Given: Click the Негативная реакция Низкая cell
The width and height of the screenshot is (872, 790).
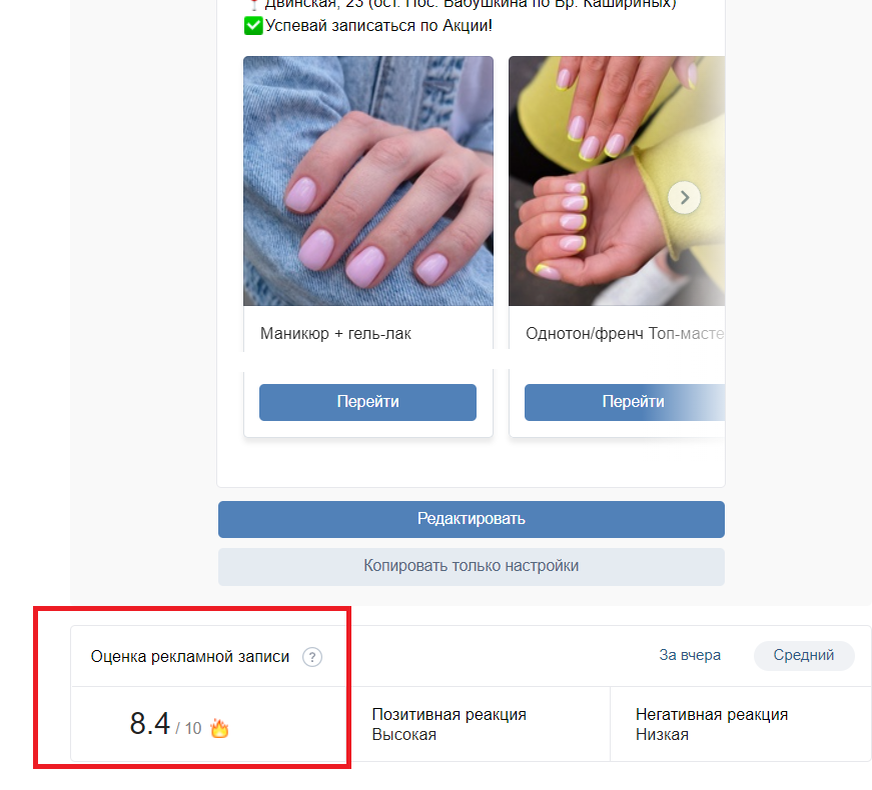Looking at the screenshot, I should tap(741, 724).
